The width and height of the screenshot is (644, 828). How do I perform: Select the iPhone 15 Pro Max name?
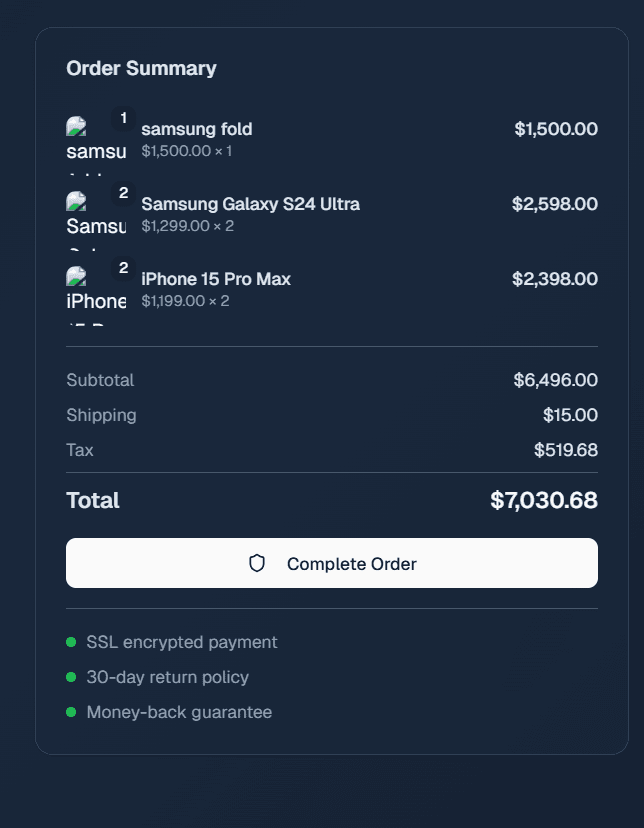(x=216, y=279)
